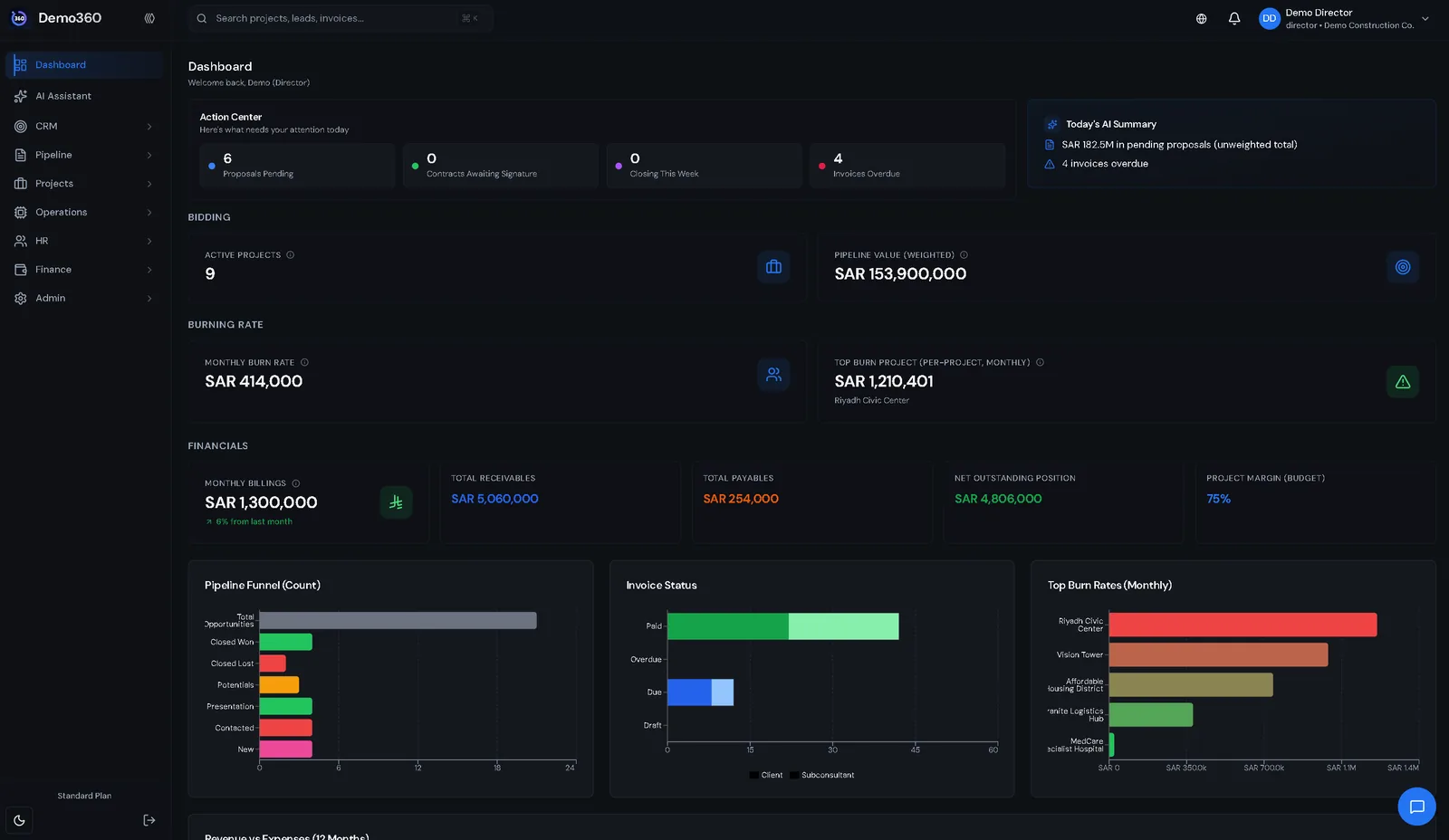Image resolution: width=1449 pixels, height=840 pixels.
Task: Click the search projects input field
Action: coord(341,18)
